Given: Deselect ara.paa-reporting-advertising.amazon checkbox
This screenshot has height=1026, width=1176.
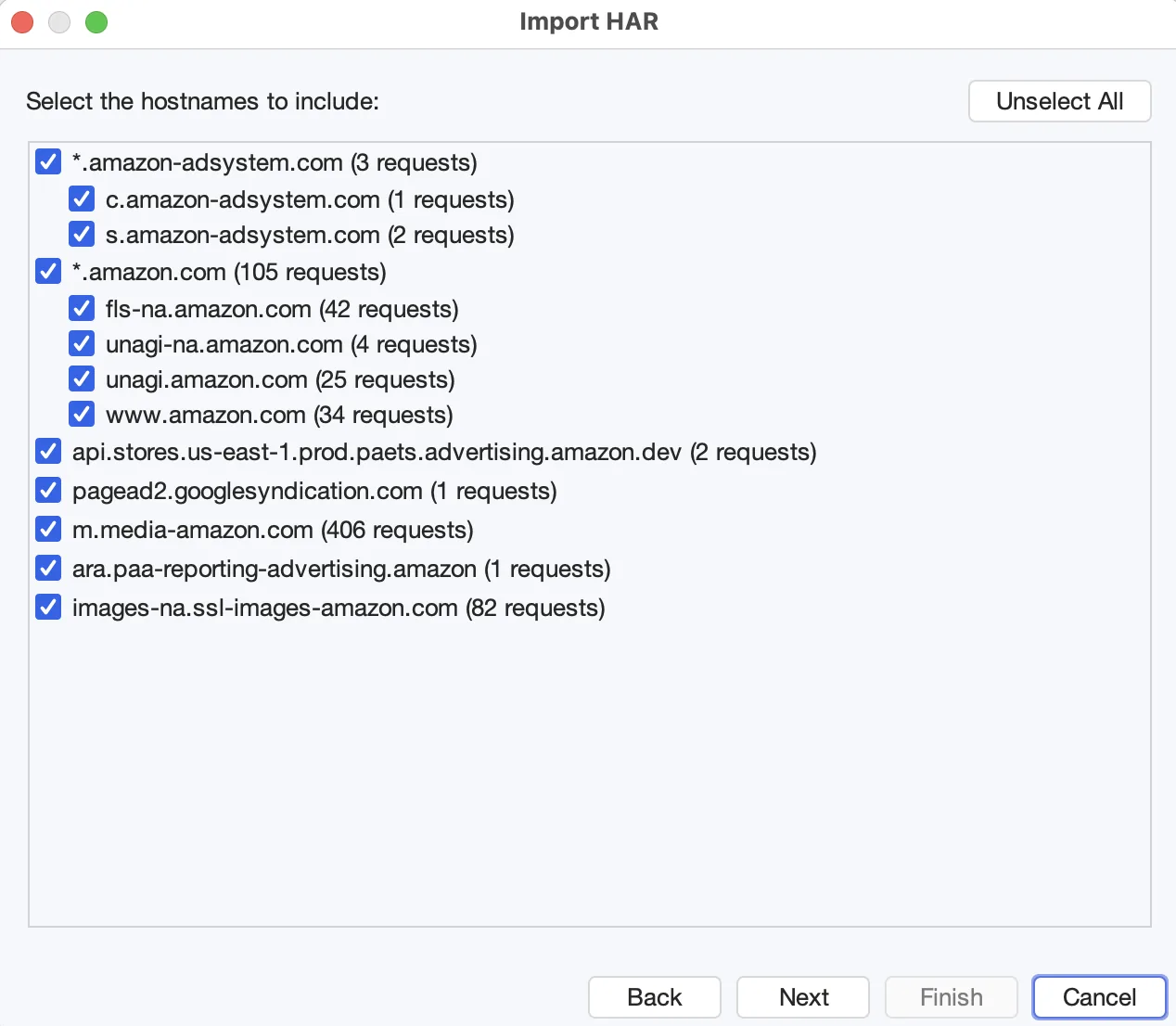Looking at the screenshot, I should pos(48,569).
